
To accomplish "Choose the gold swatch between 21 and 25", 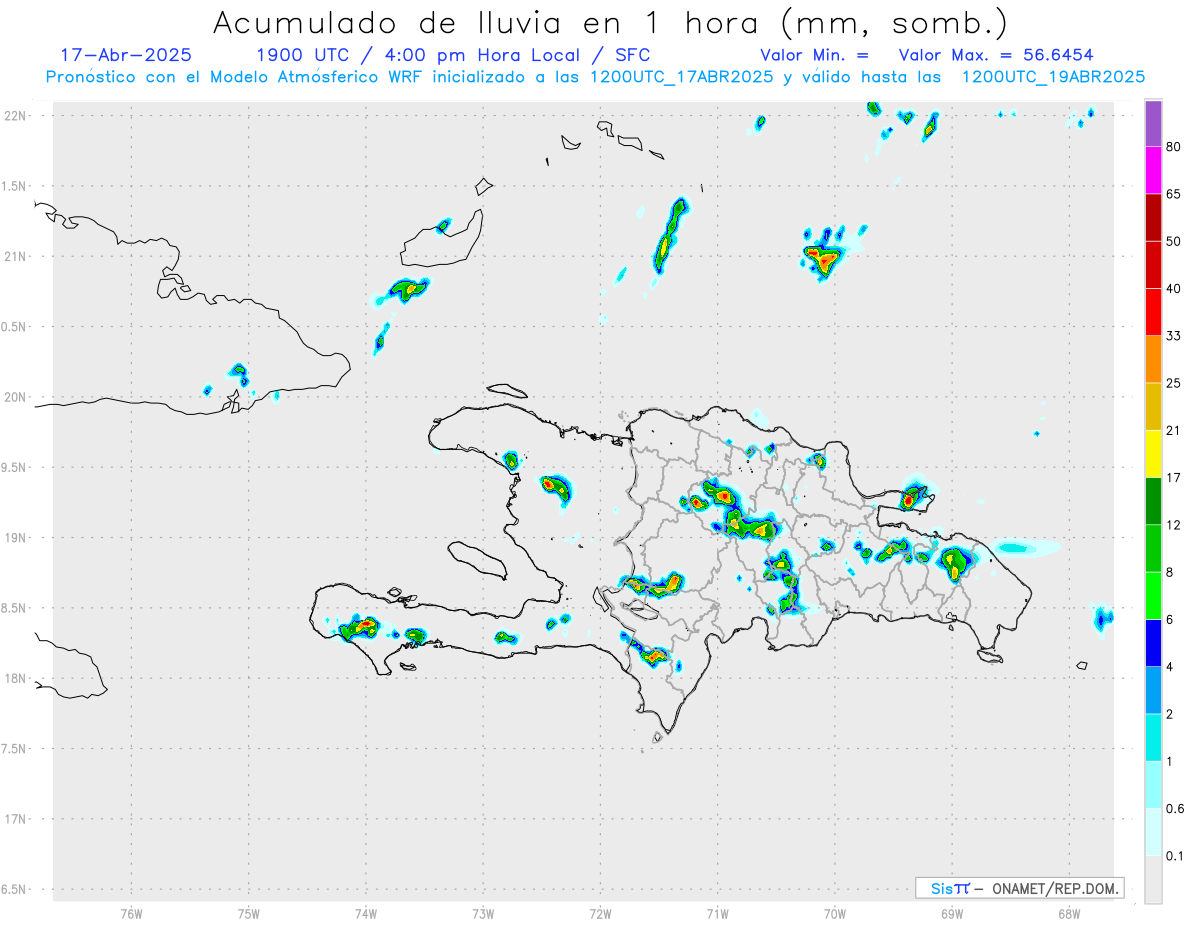I will 1153,407.
